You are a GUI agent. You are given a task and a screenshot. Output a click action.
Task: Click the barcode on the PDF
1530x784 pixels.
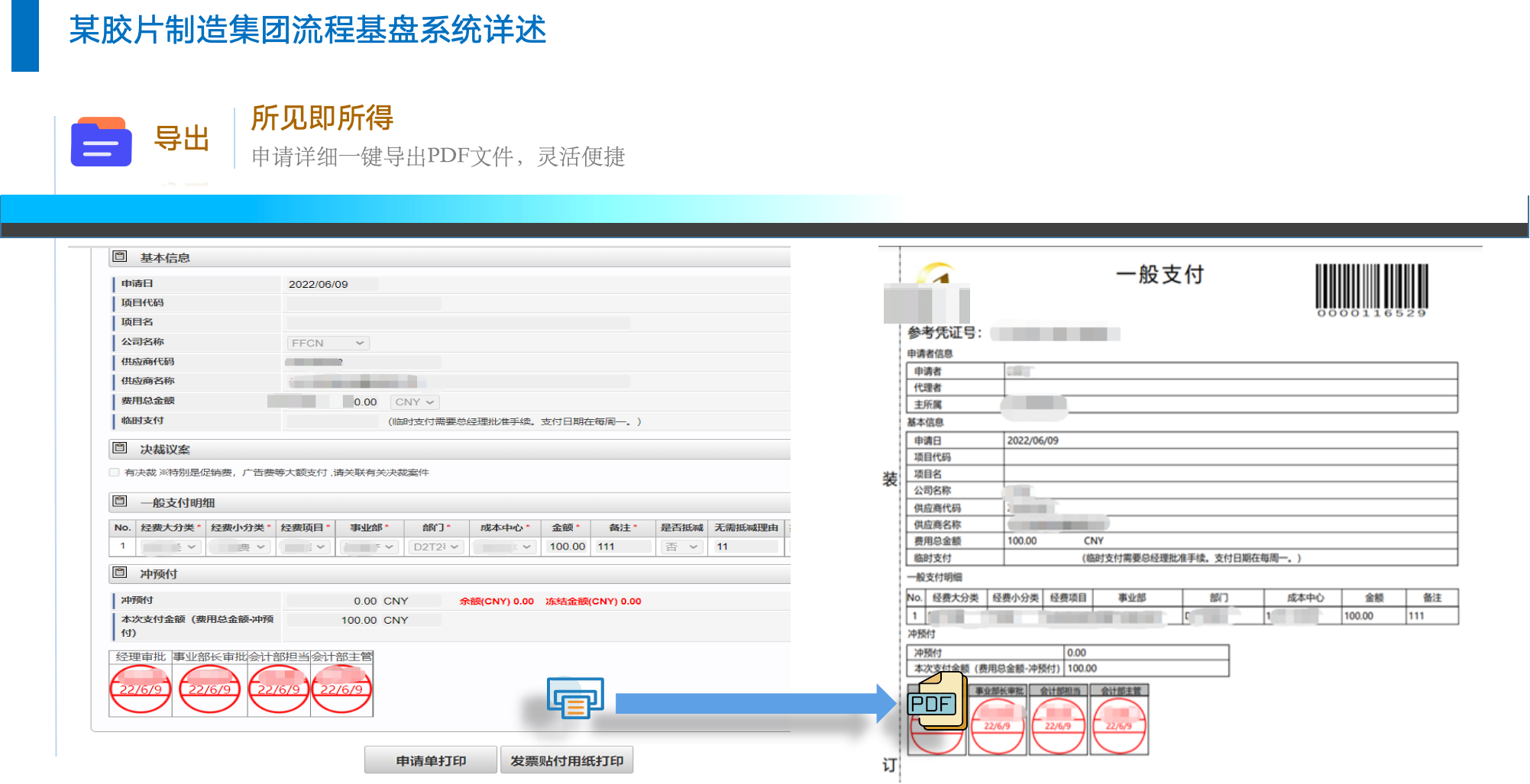point(1371,287)
